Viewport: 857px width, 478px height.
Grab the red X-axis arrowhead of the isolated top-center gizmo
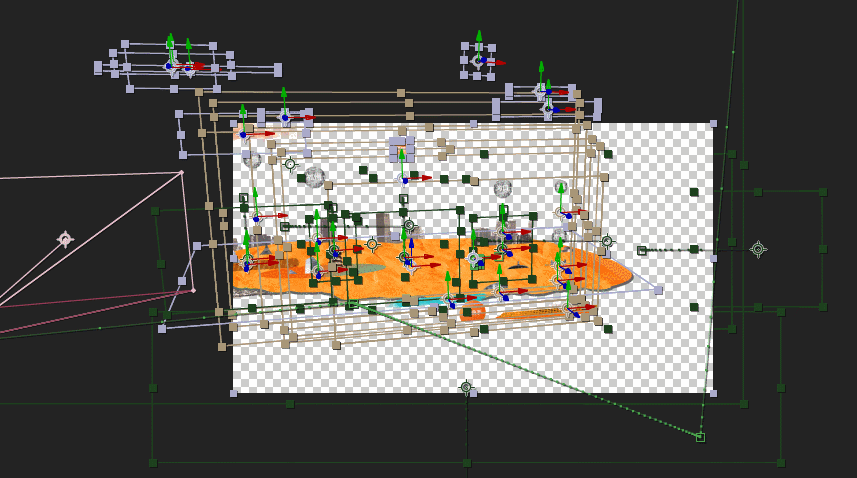(499, 63)
